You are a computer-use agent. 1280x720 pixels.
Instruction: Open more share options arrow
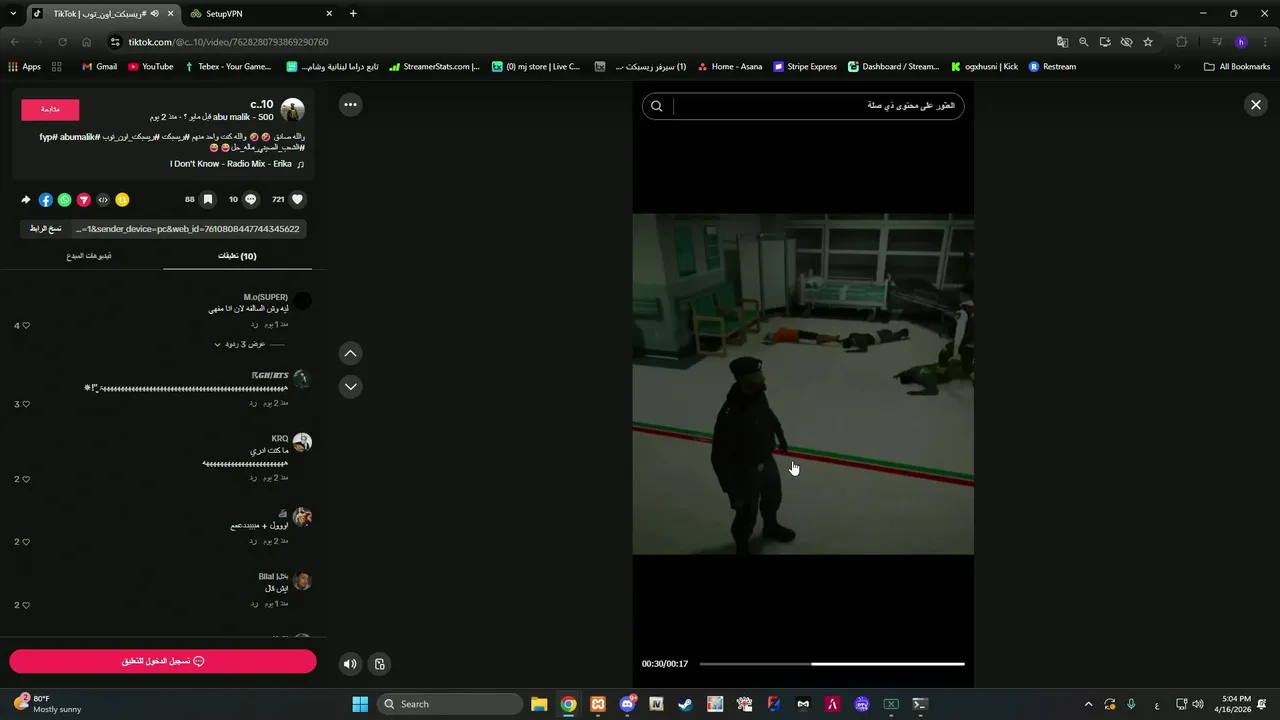pyautogui.click(x=26, y=200)
